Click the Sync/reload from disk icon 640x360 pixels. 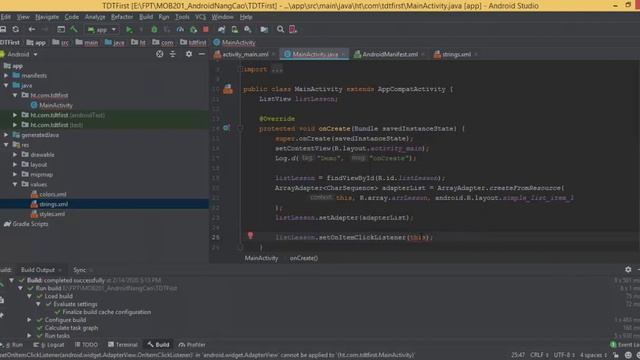pyautogui.click(x=16, y=29)
